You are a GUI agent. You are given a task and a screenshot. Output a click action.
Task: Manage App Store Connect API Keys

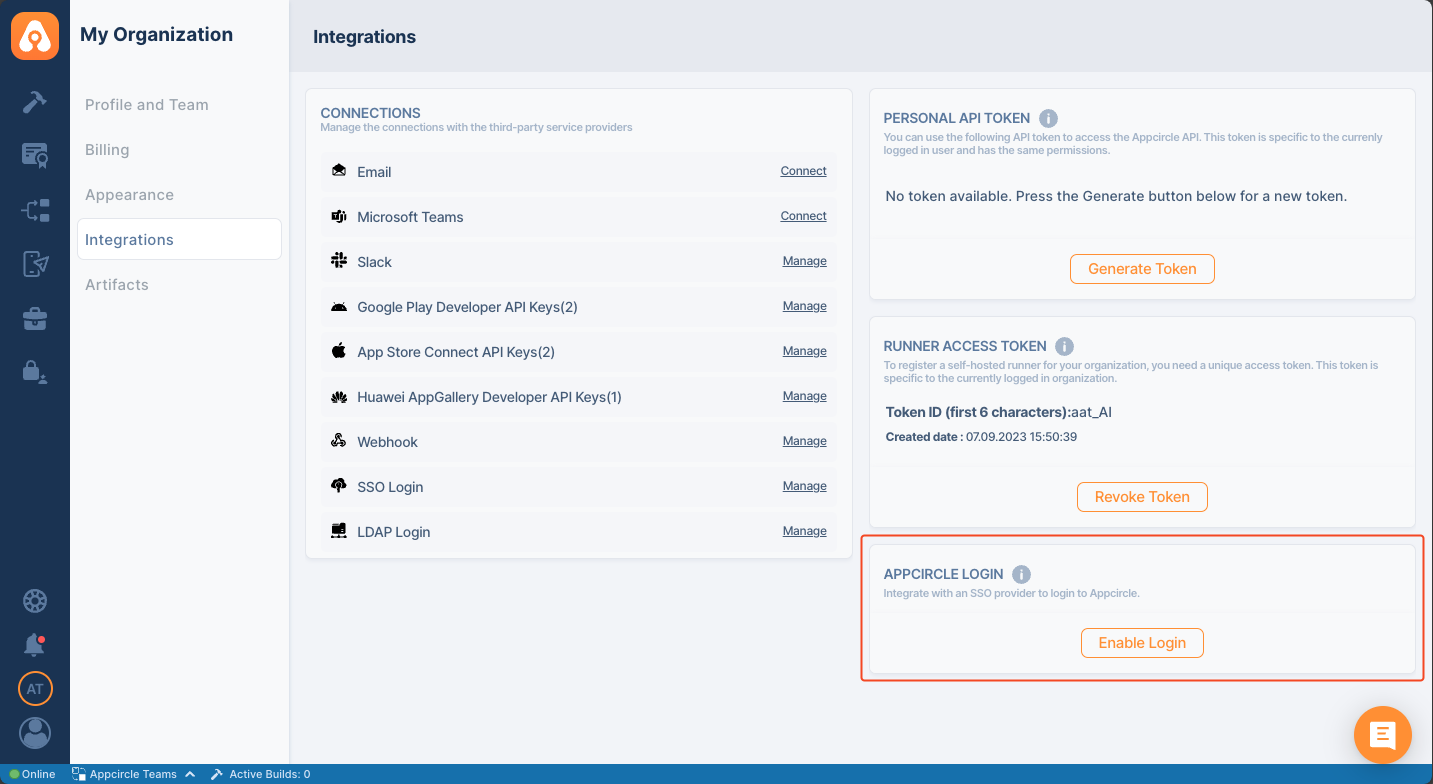coord(804,351)
